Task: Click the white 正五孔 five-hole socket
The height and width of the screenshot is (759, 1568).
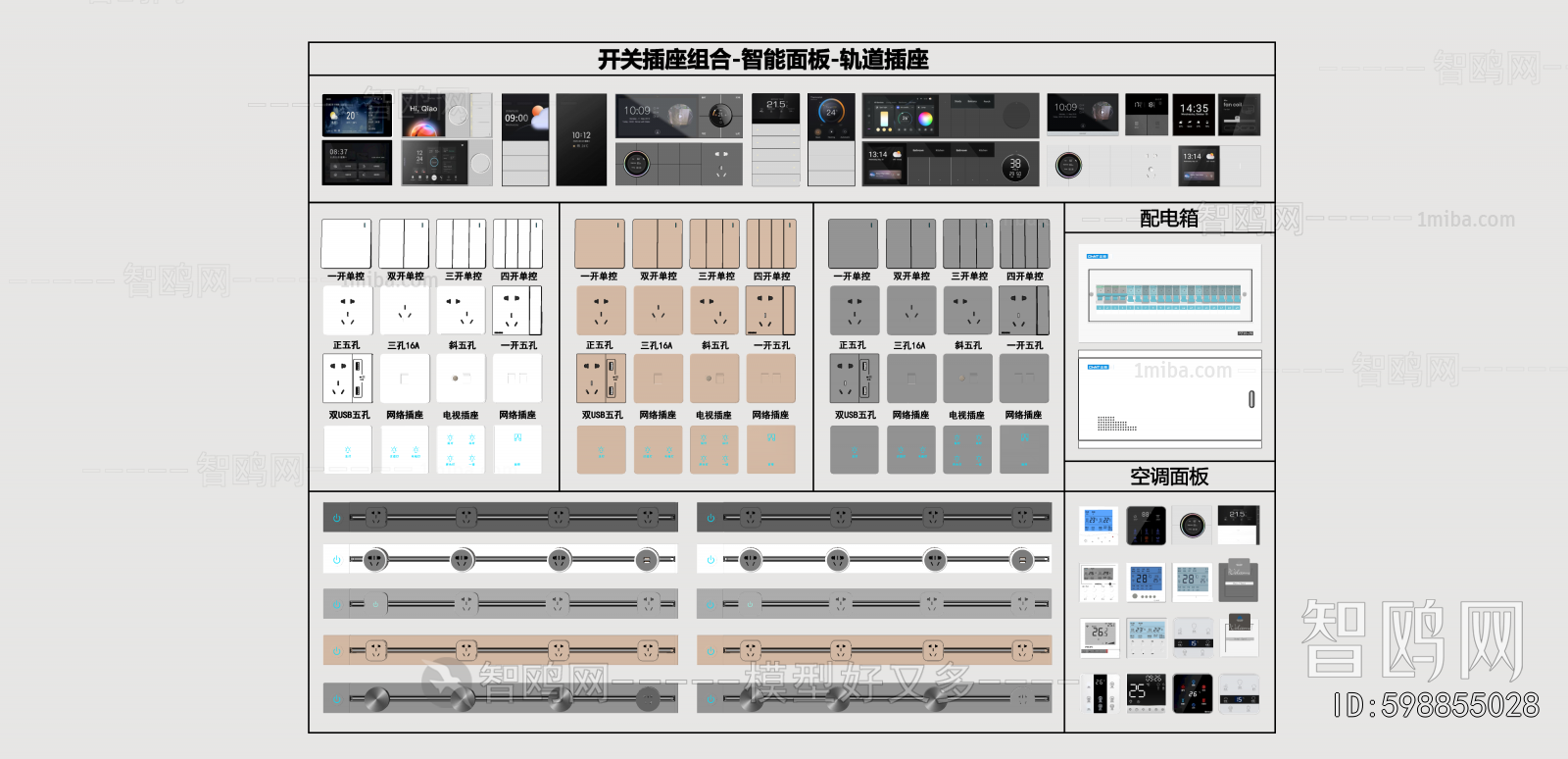Action: point(347,311)
